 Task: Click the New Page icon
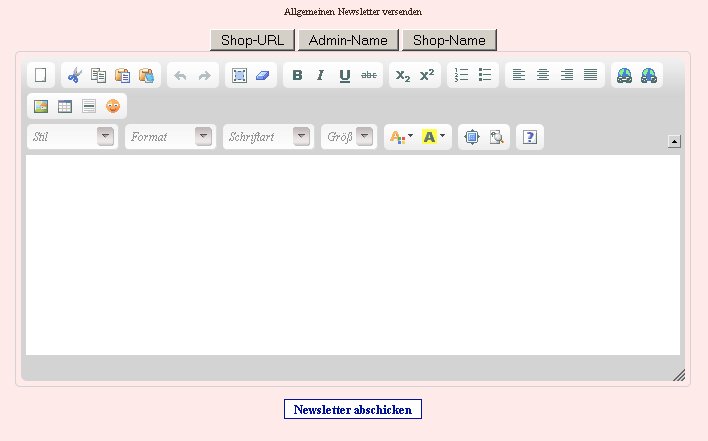(x=41, y=75)
